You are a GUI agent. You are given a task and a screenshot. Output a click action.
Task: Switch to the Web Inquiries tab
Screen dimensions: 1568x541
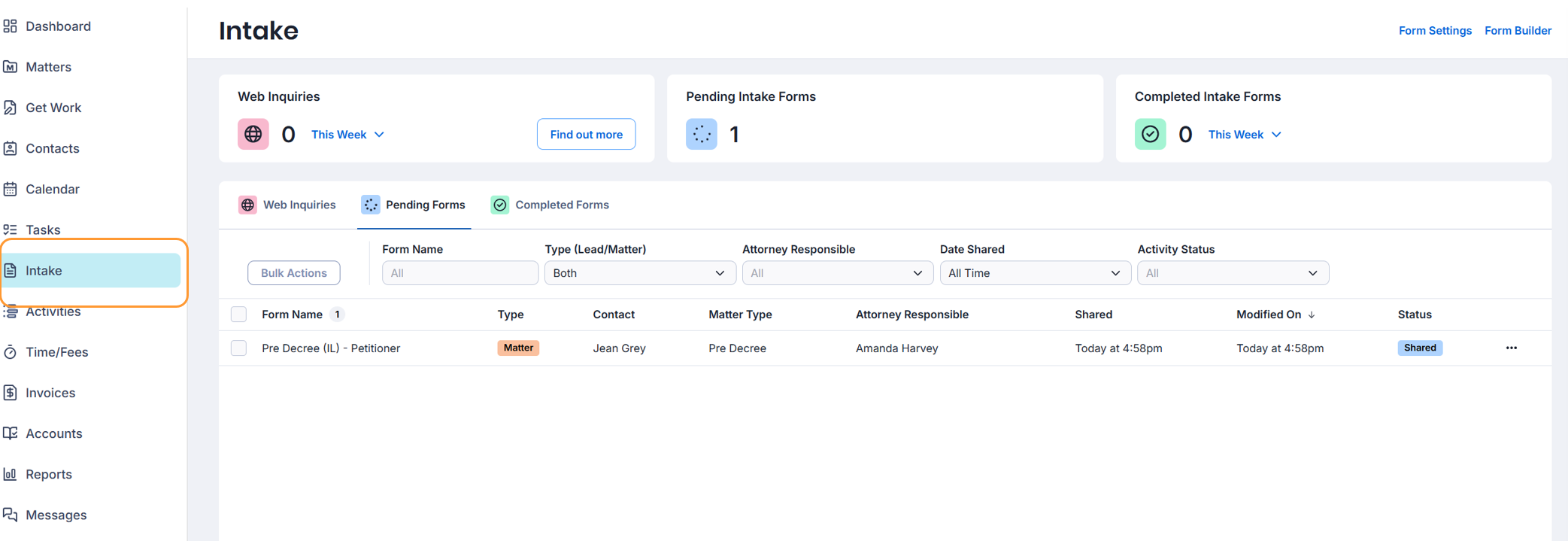pos(288,205)
